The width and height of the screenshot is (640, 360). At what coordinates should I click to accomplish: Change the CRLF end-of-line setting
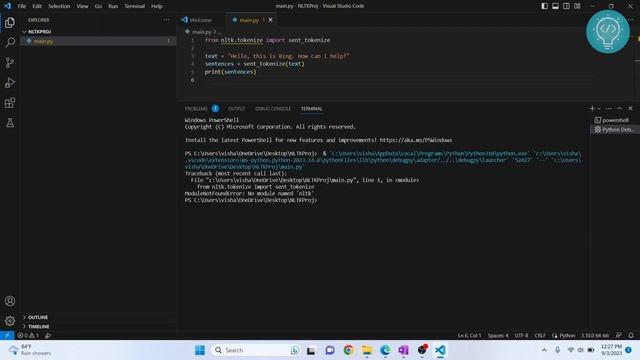540,336
